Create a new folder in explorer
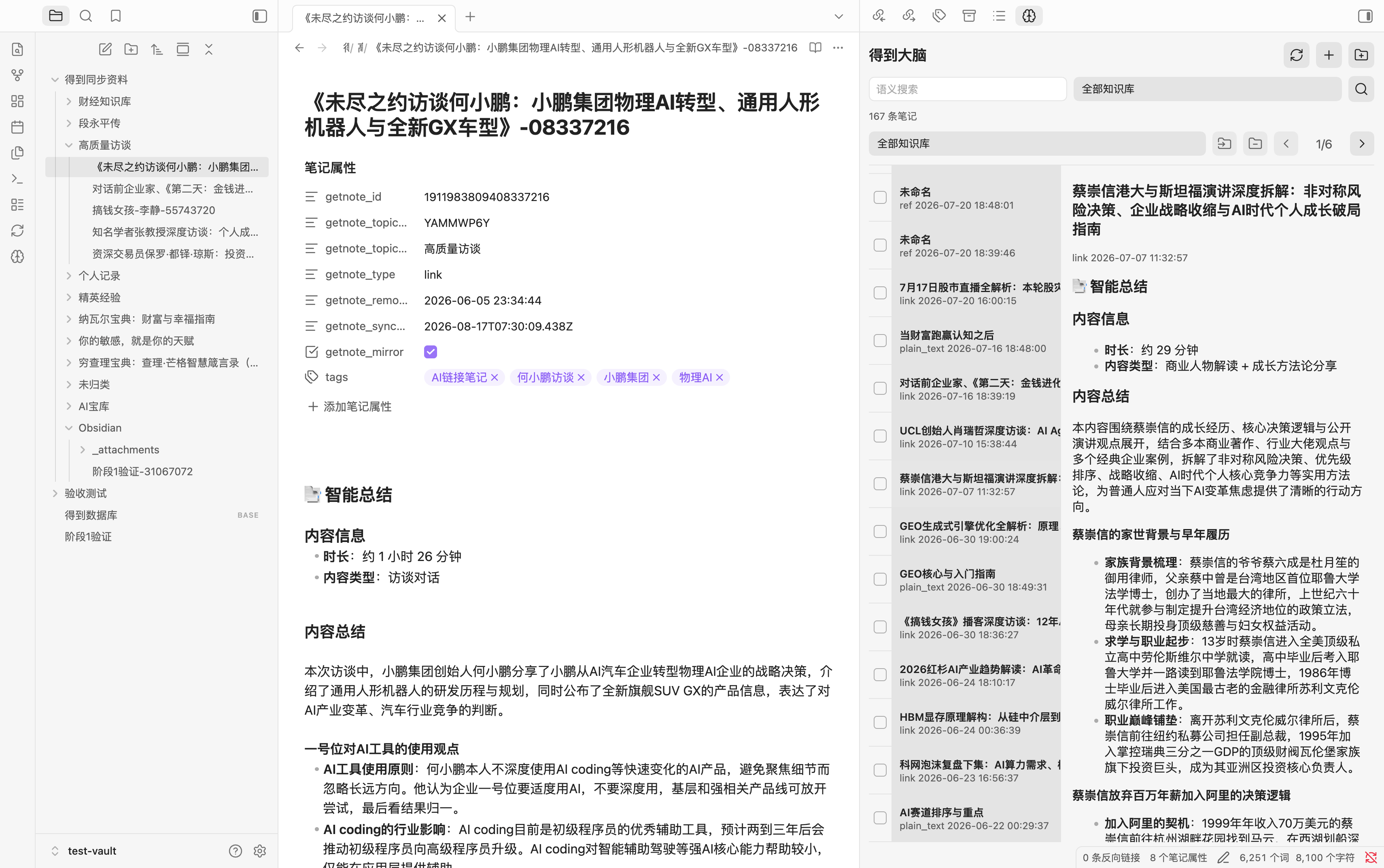 click(131, 49)
